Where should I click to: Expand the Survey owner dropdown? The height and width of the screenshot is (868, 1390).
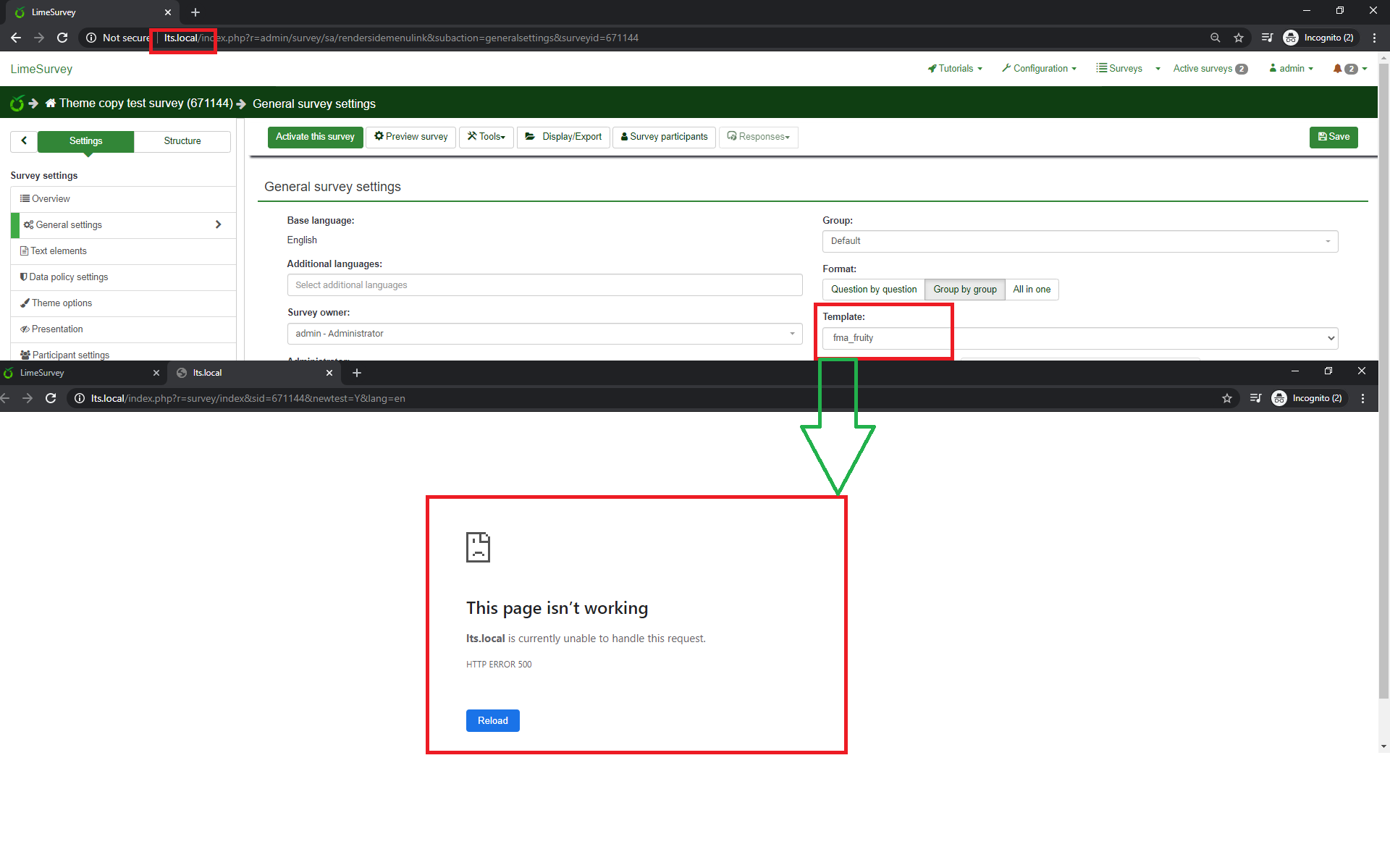544,334
